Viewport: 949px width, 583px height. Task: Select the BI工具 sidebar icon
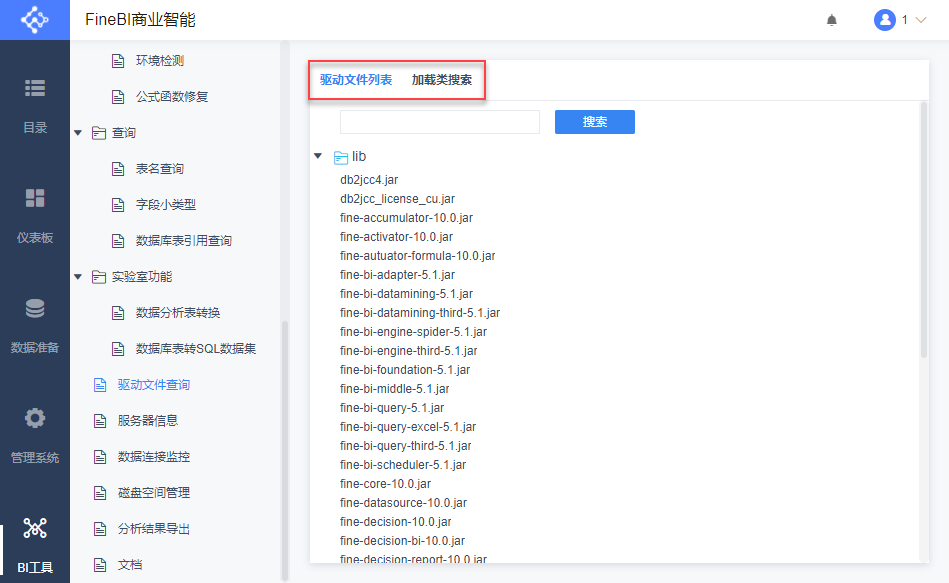[34, 528]
